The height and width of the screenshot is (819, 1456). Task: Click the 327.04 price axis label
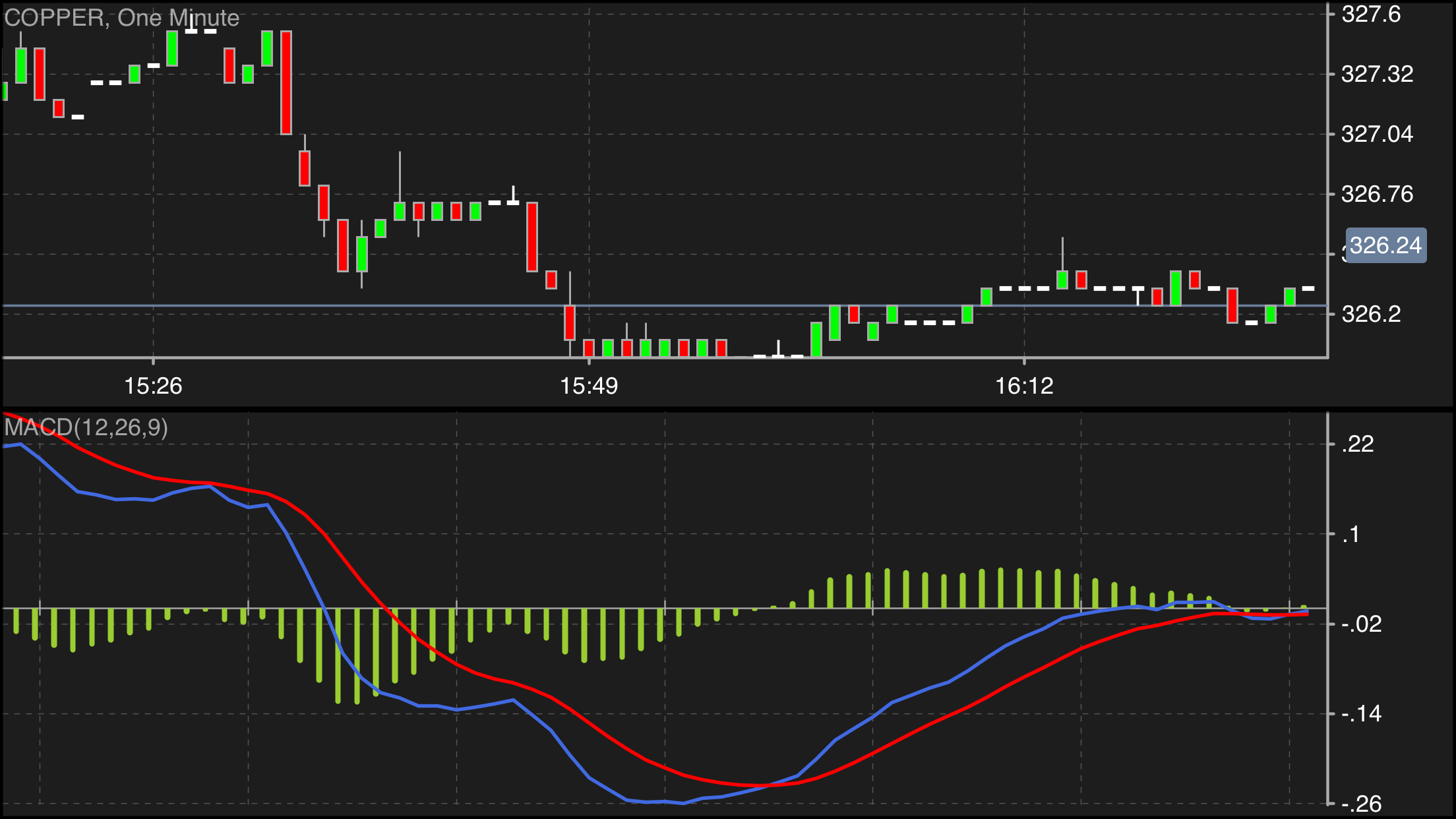1378,134
